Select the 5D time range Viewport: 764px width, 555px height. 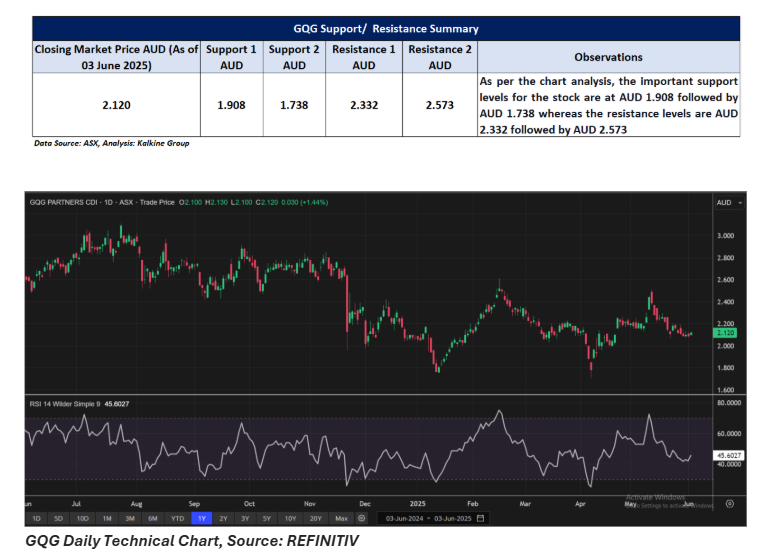pyautogui.click(x=59, y=518)
